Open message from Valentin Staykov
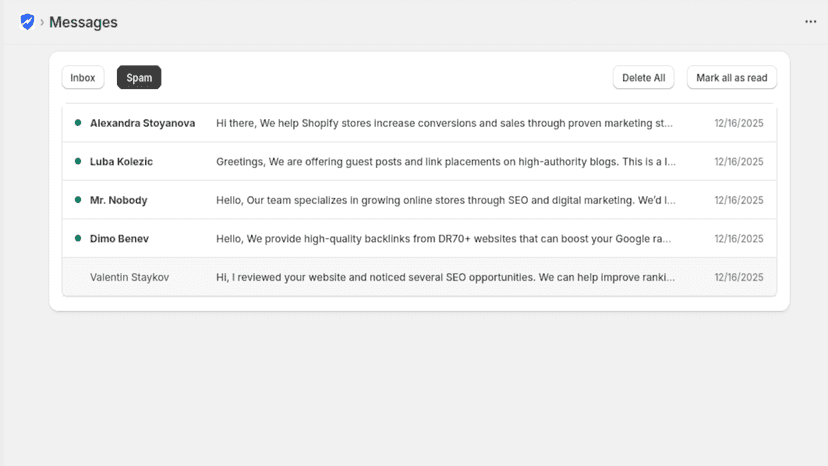Screen dimensions: 828x466 click(x=419, y=277)
